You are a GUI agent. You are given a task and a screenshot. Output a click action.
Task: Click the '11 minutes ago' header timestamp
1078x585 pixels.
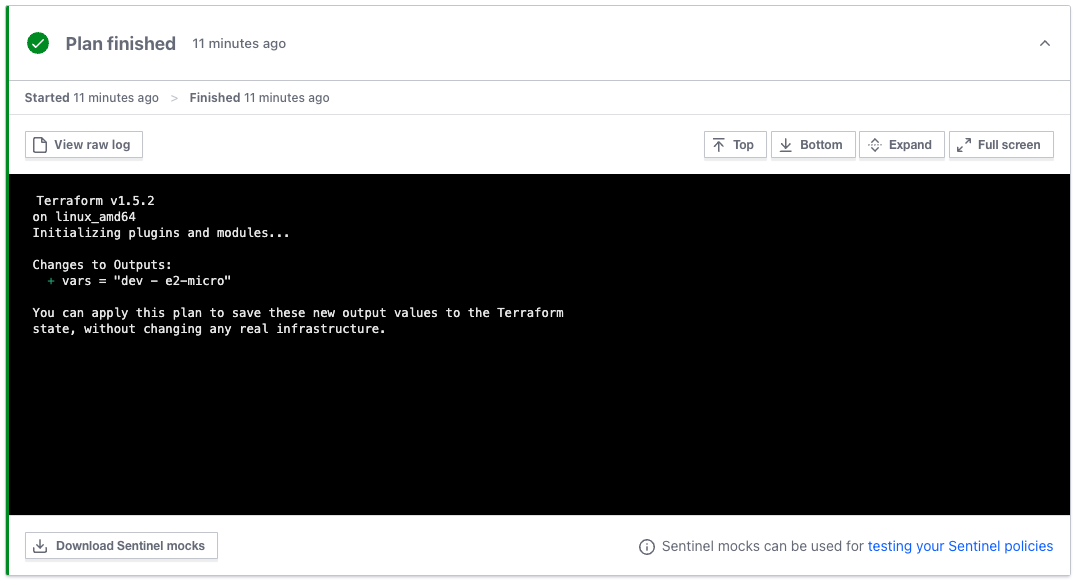(239, 43)
